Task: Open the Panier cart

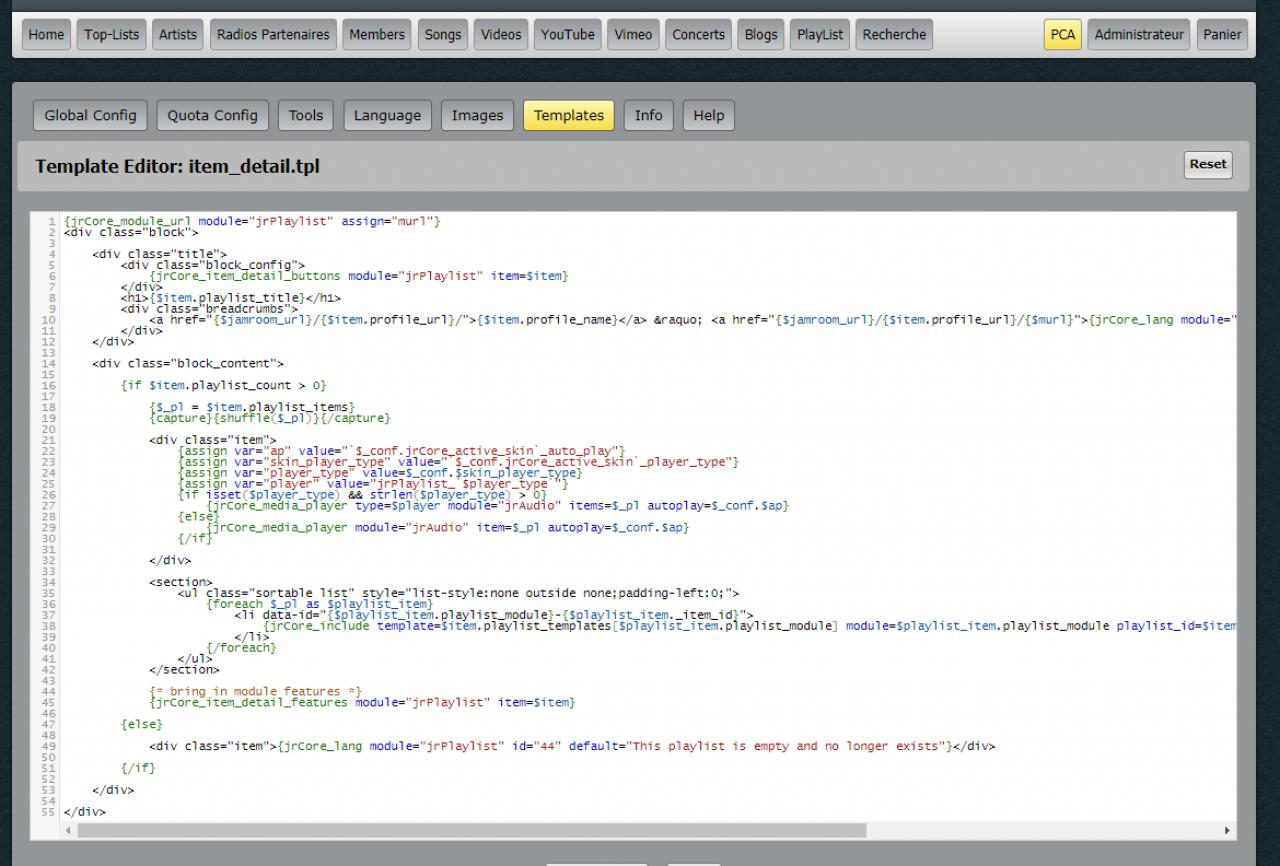Action: (1222, 34)
